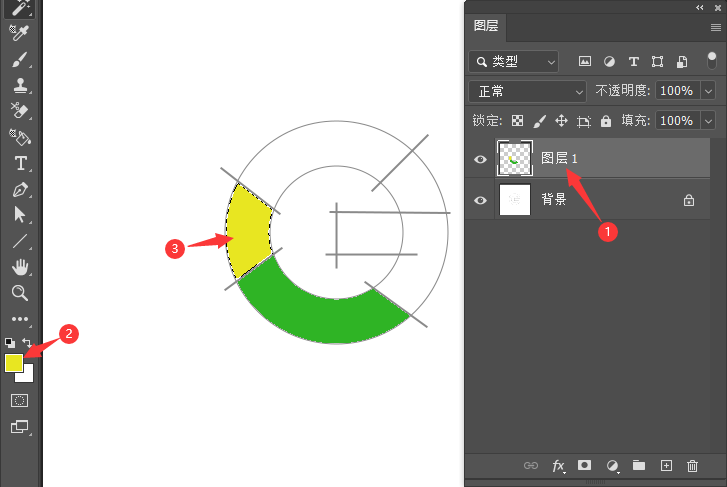
Task: Select the Path Selection arrow tool
Action: pos(19,215)
